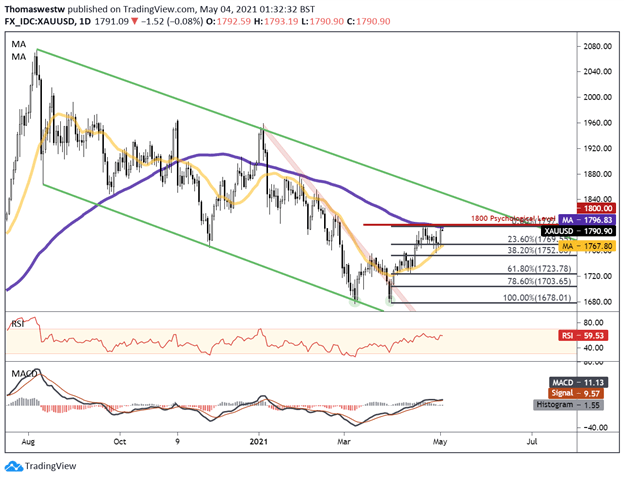The height and width of the screenshot is (479, 624).
Task: Click the Mar date axis label
Action: [x=344, y=442]
